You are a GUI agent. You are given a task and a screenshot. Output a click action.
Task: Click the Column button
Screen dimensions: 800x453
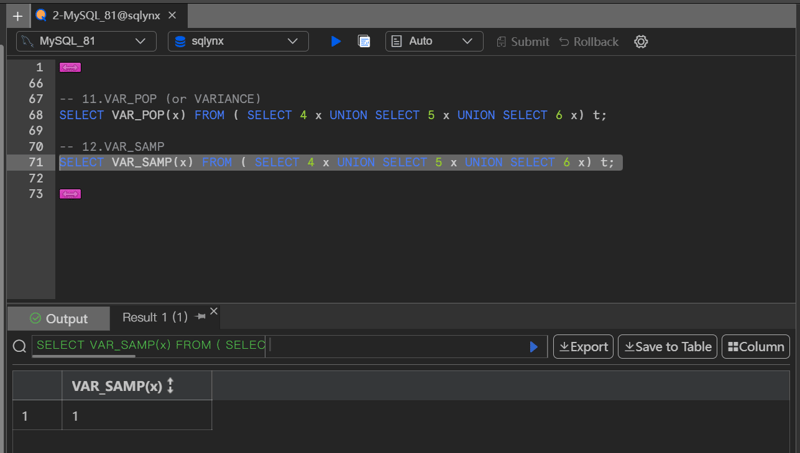756,347
